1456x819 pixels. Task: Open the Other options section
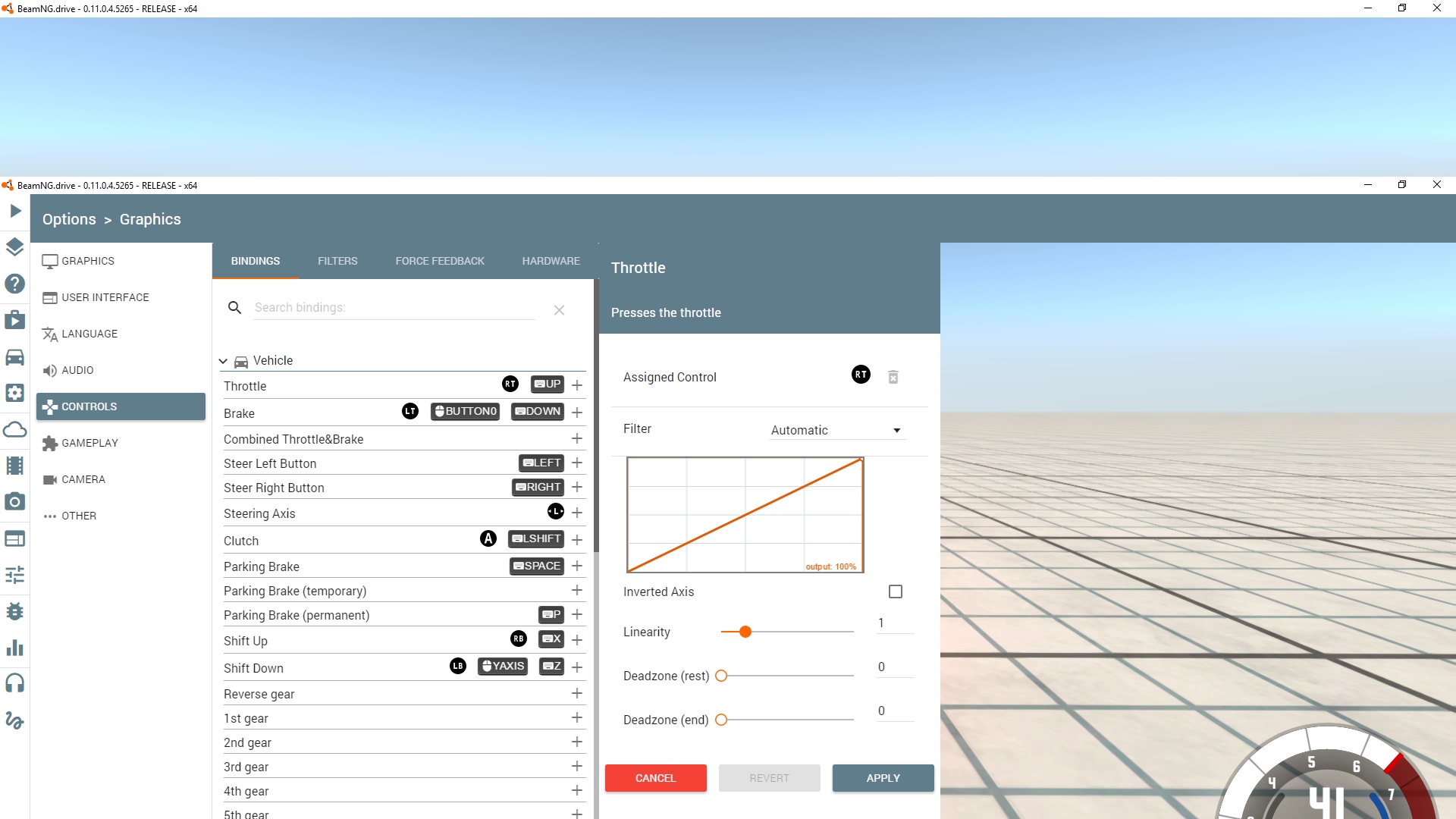click(x=121, y=516)
